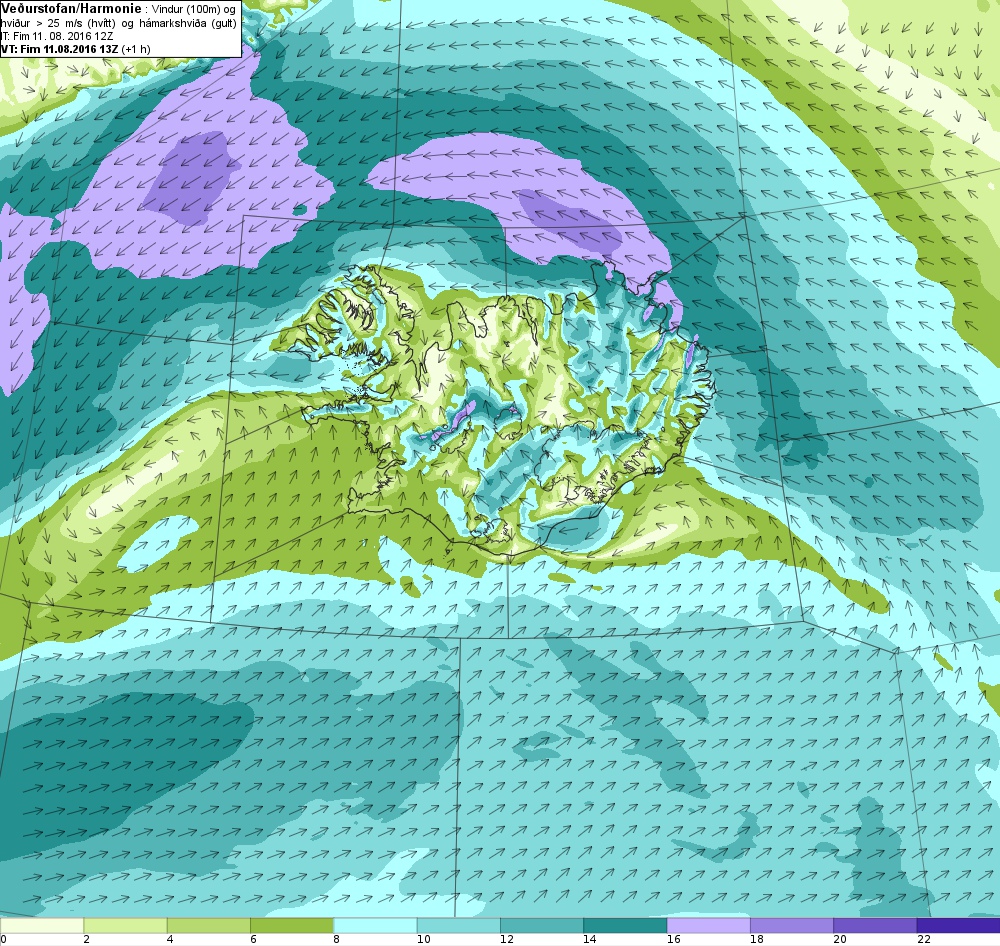The image size is (1000, 946).
Task: Click the 16–18 m/s light purple legend swatch
Action: 709,925
